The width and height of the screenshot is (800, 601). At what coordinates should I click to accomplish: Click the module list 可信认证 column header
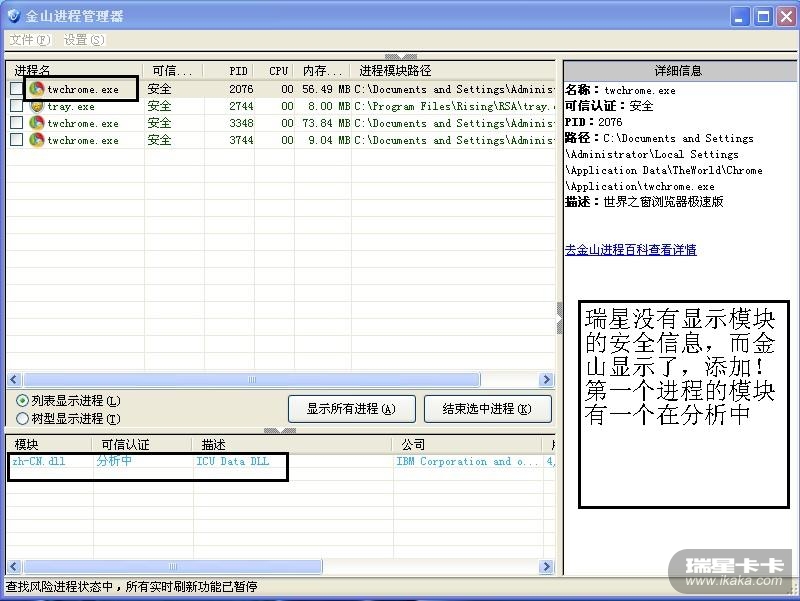point(142,444)
